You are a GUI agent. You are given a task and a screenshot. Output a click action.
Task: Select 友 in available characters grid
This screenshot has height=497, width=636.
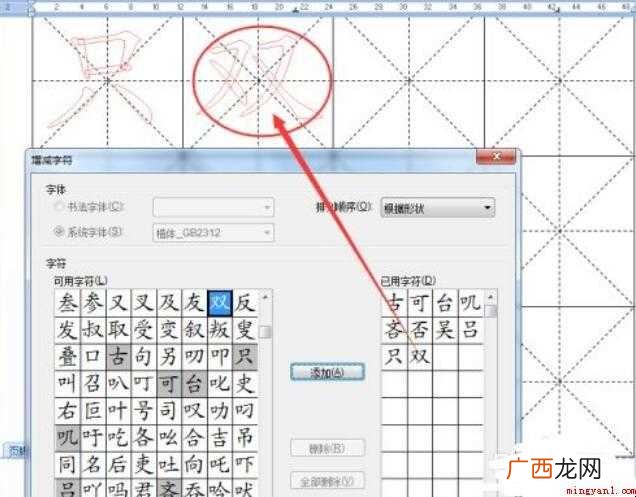coord(194,303)
